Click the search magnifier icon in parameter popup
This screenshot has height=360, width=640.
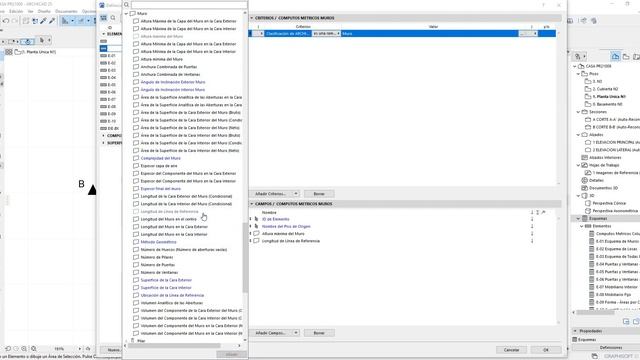(127, 4)
